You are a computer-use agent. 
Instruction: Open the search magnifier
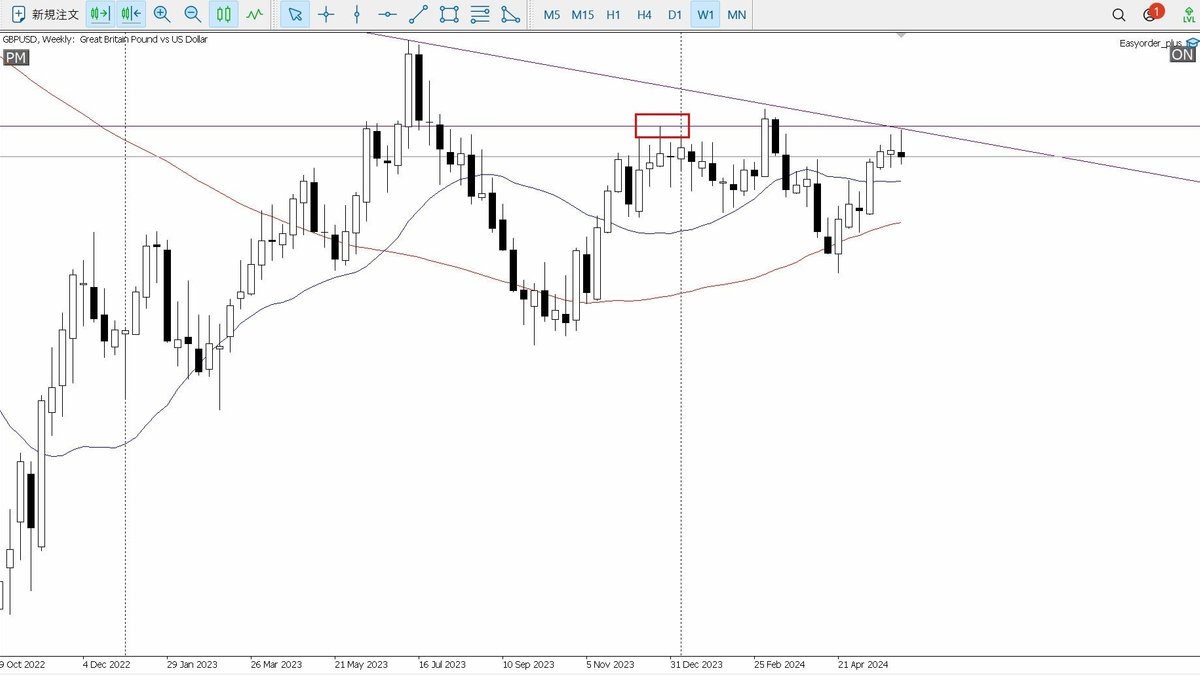(1120, 15)
